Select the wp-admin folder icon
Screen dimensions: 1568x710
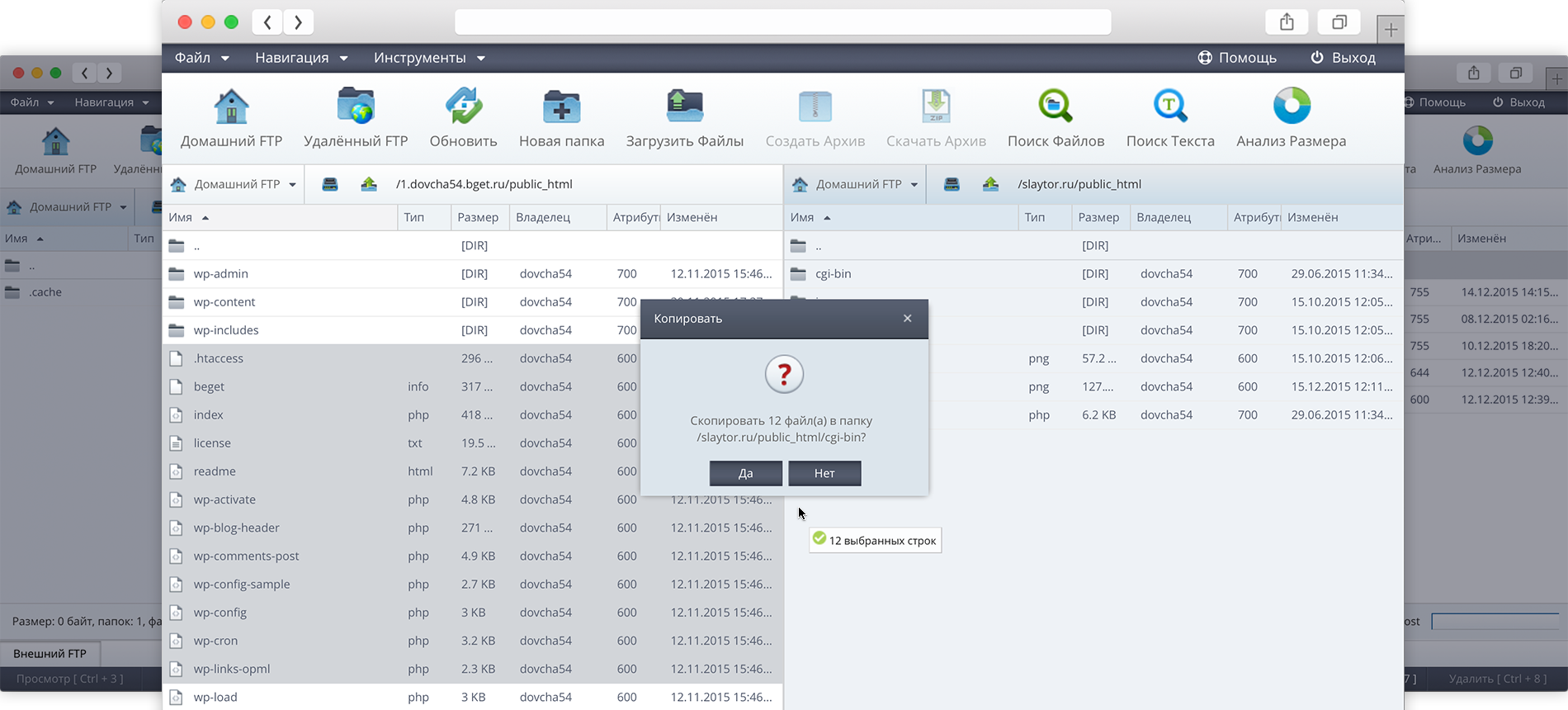point(177,273)
